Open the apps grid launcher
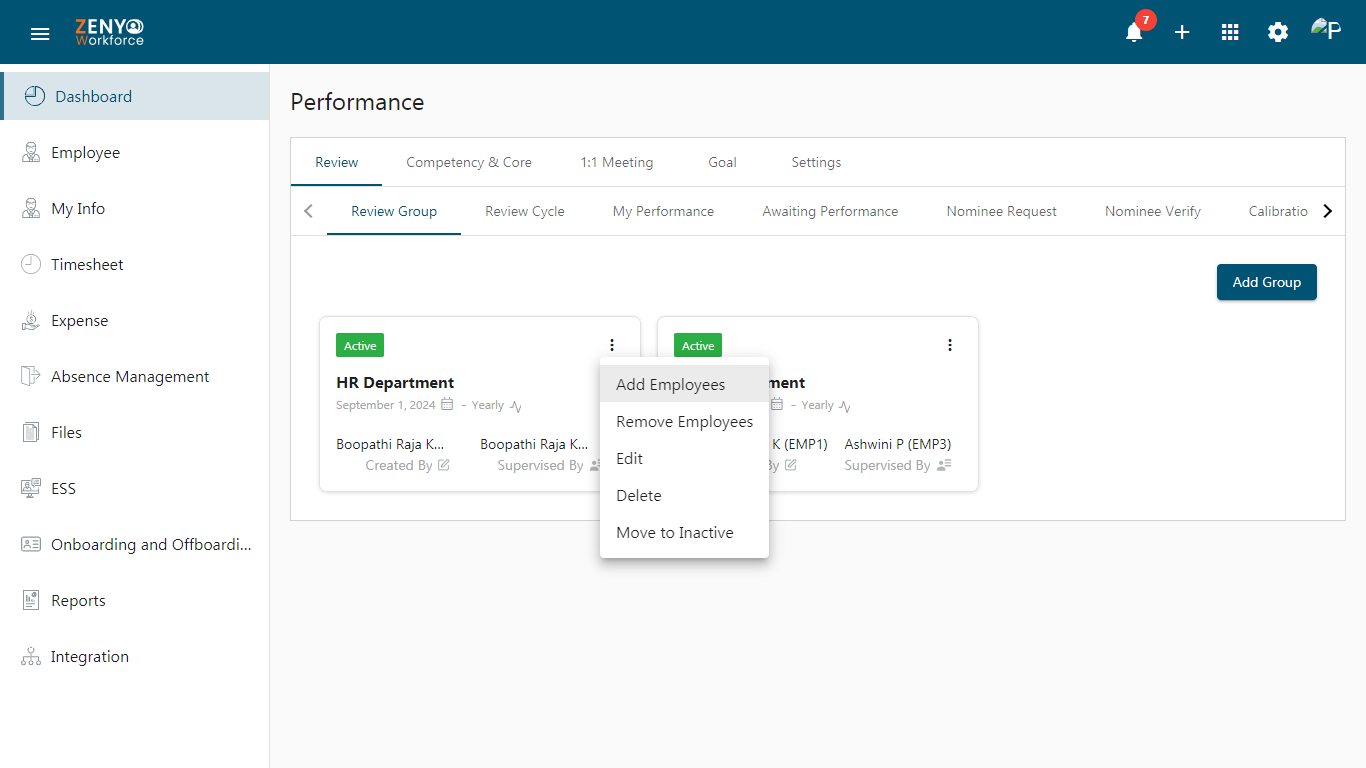 1230,32
